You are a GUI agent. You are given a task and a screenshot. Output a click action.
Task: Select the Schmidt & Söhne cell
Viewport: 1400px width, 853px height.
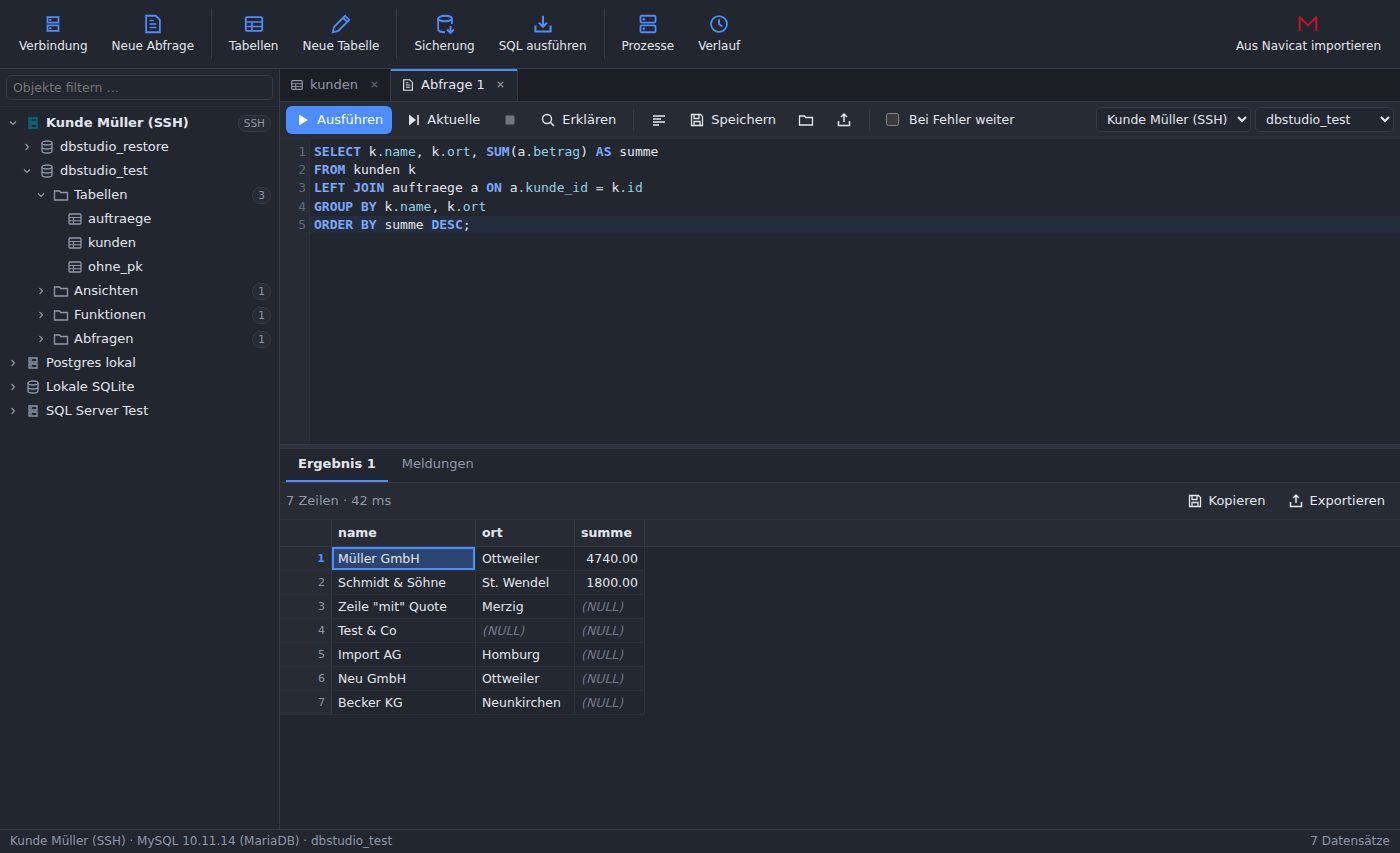click(x=403, y=583)
